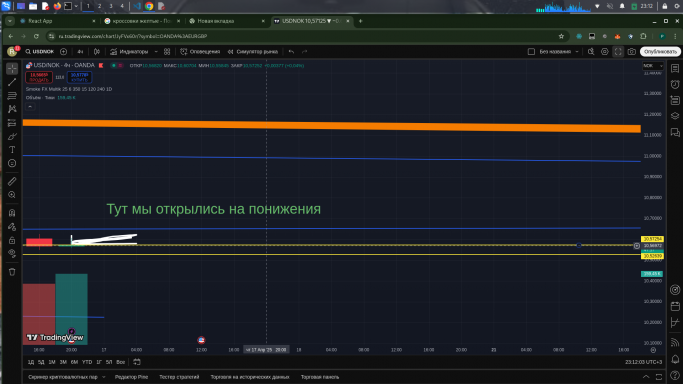This screenshot has width=683, height=384.
Task: Collapse the bottom panel chevron
Action: (x=646, y=377)
